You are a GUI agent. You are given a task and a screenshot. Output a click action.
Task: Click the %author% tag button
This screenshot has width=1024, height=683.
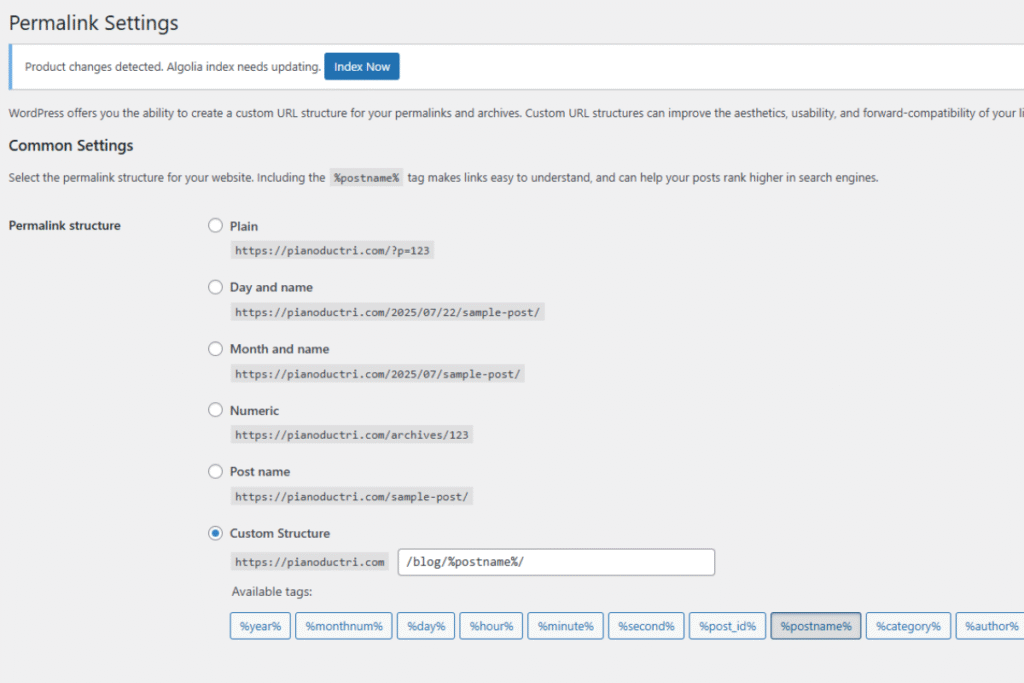click(x=990, y=626)
